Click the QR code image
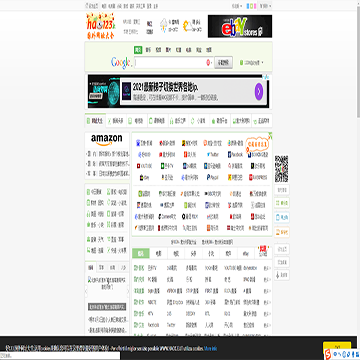The width and height of the screenshot is (360, 360). click(x=281, y=168)
